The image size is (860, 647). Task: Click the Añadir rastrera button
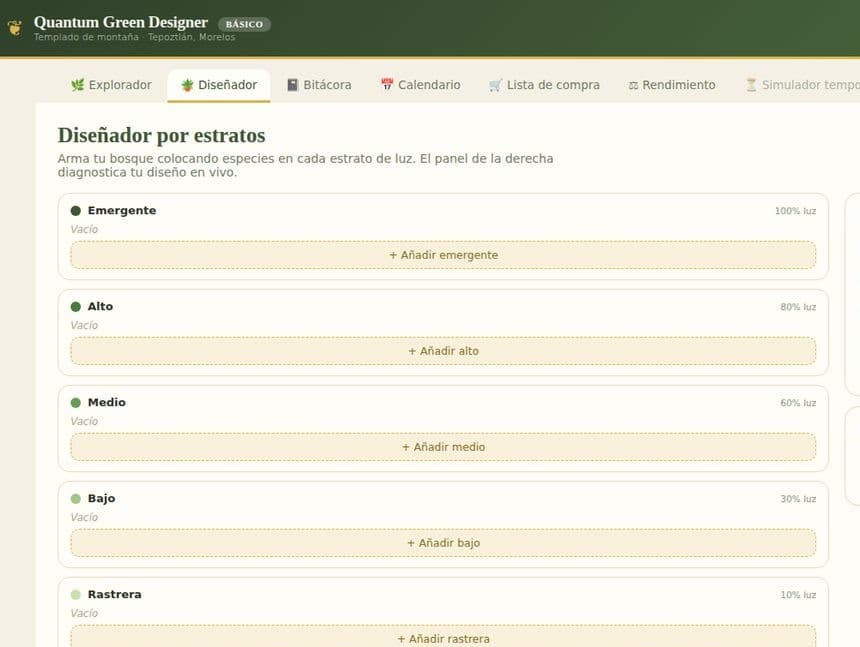(x=443, y=636)
